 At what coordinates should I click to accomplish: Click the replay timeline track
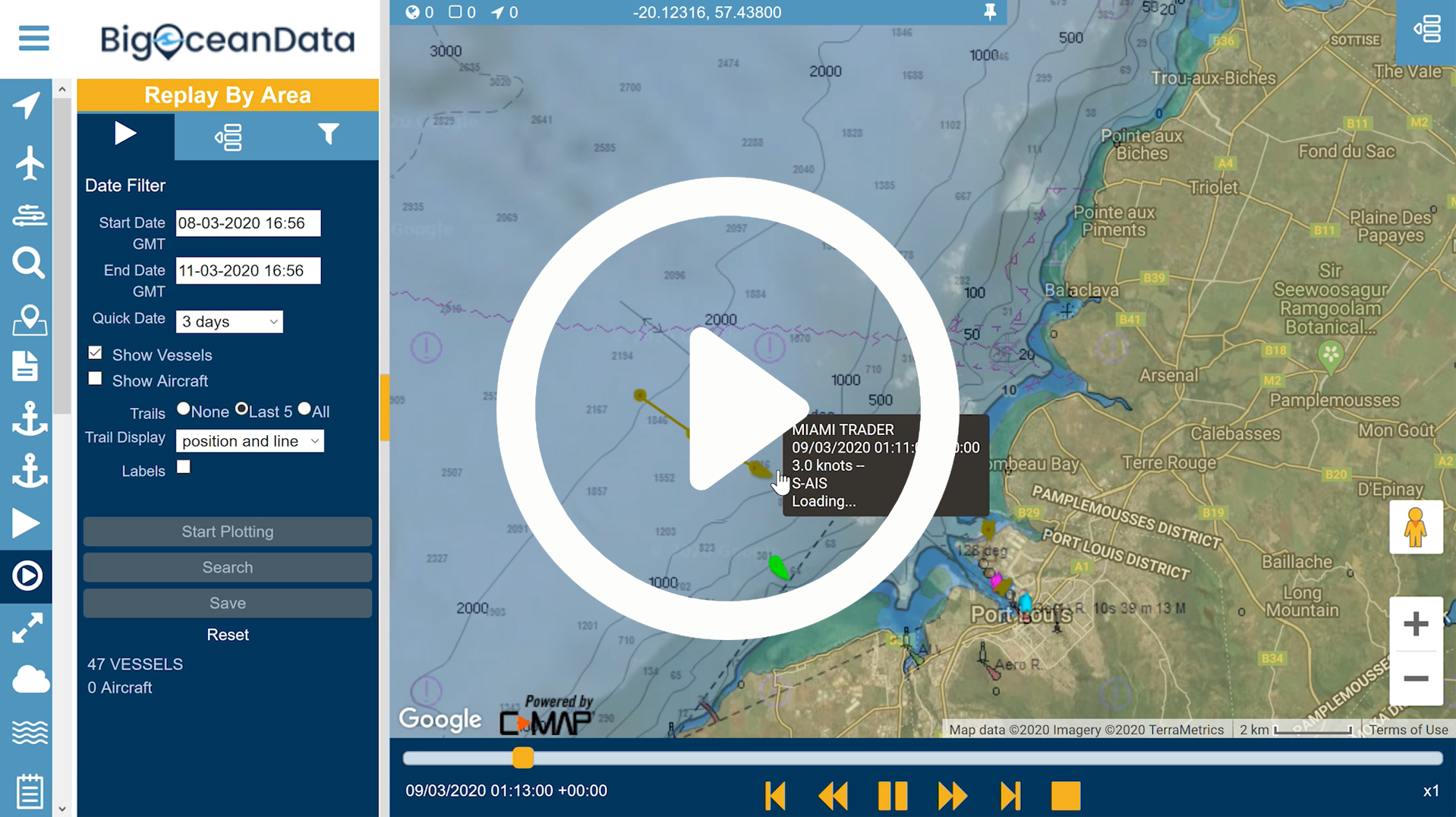coord(922,758)
